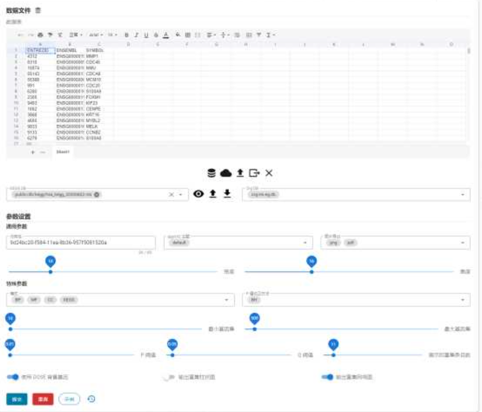This screenshot has height=412, width=482.
Task: Turn off the rightmost switch in the bottom row
Action: pos(327,377)
